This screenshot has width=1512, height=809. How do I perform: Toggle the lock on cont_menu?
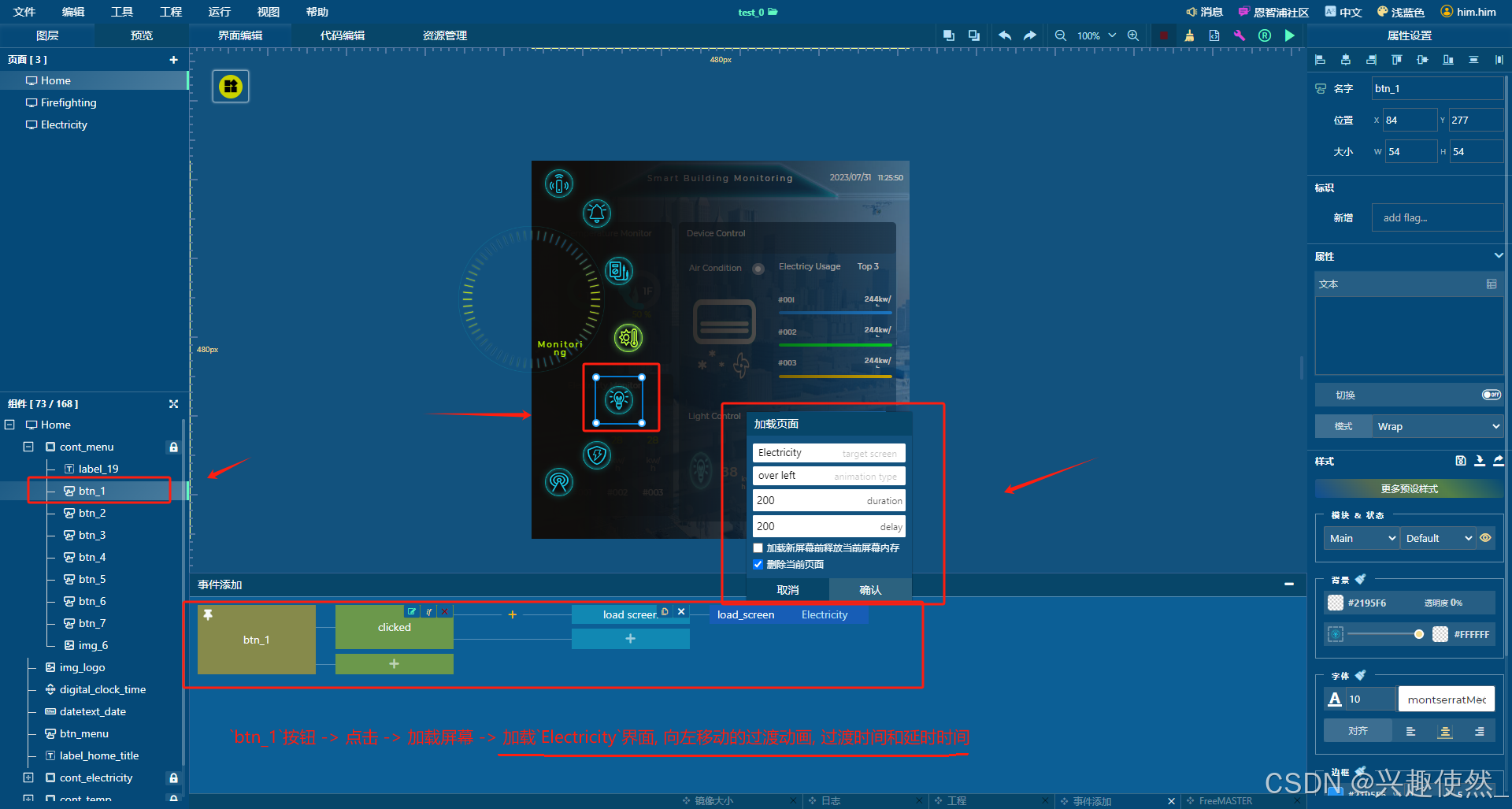point(173,447)
